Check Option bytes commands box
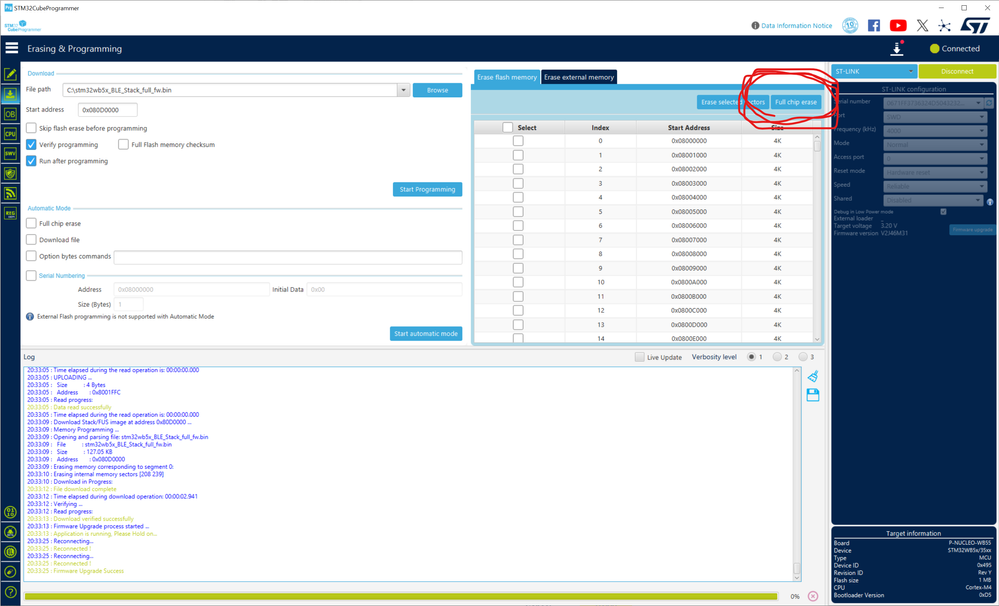The height and width of the screenshot is (606, 999). (x=31, y=256)
